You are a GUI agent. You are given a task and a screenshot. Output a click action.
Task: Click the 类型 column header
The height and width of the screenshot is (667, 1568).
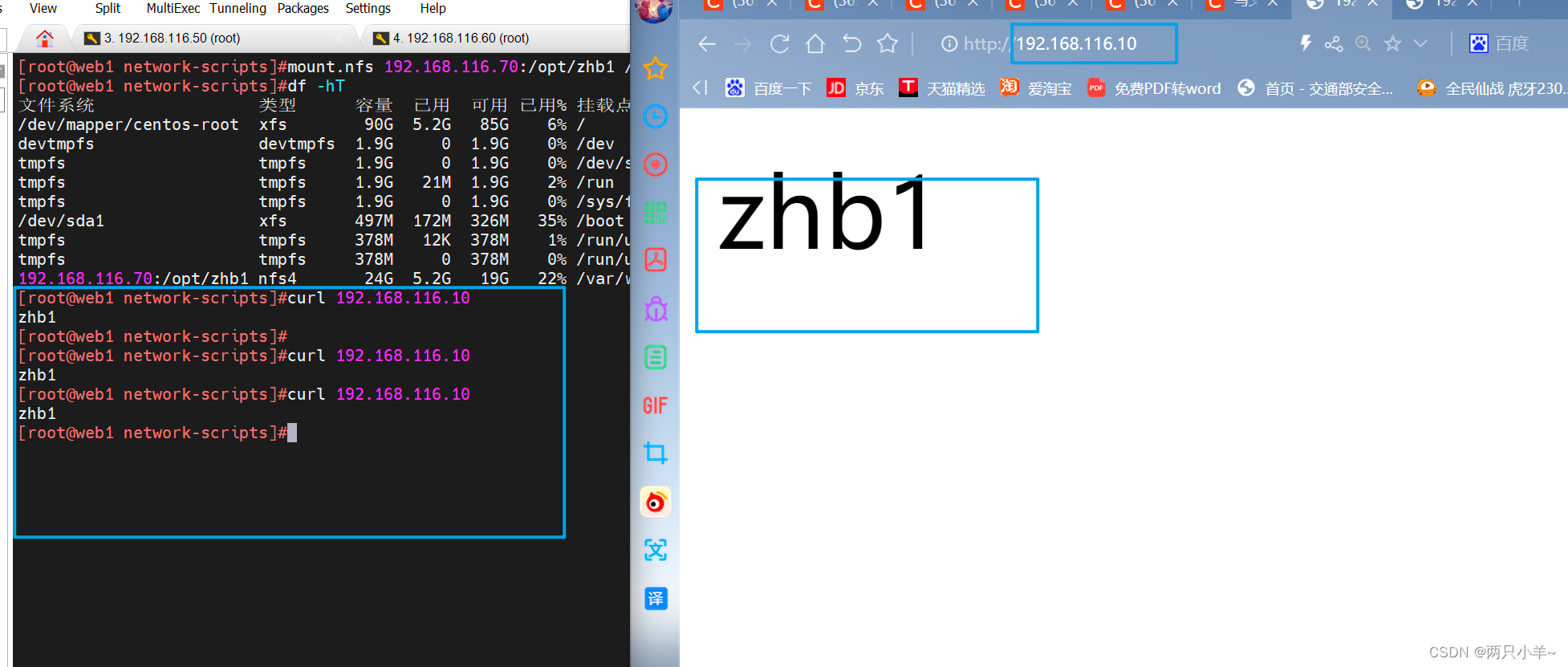coord(278,105)
